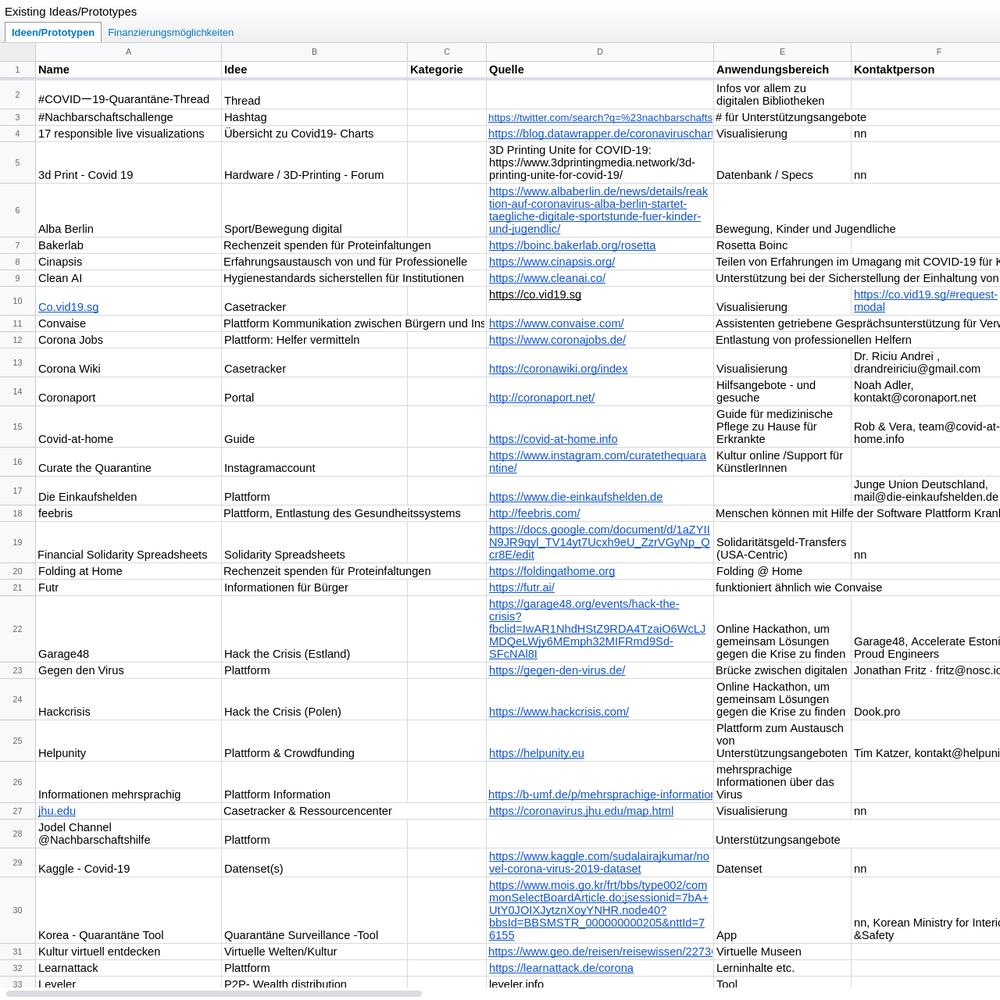Select the 'Noah Adler, kontakt@coronaport.net' cell
This screenshot has width=1000, height=1000.
tap(925, 392)
